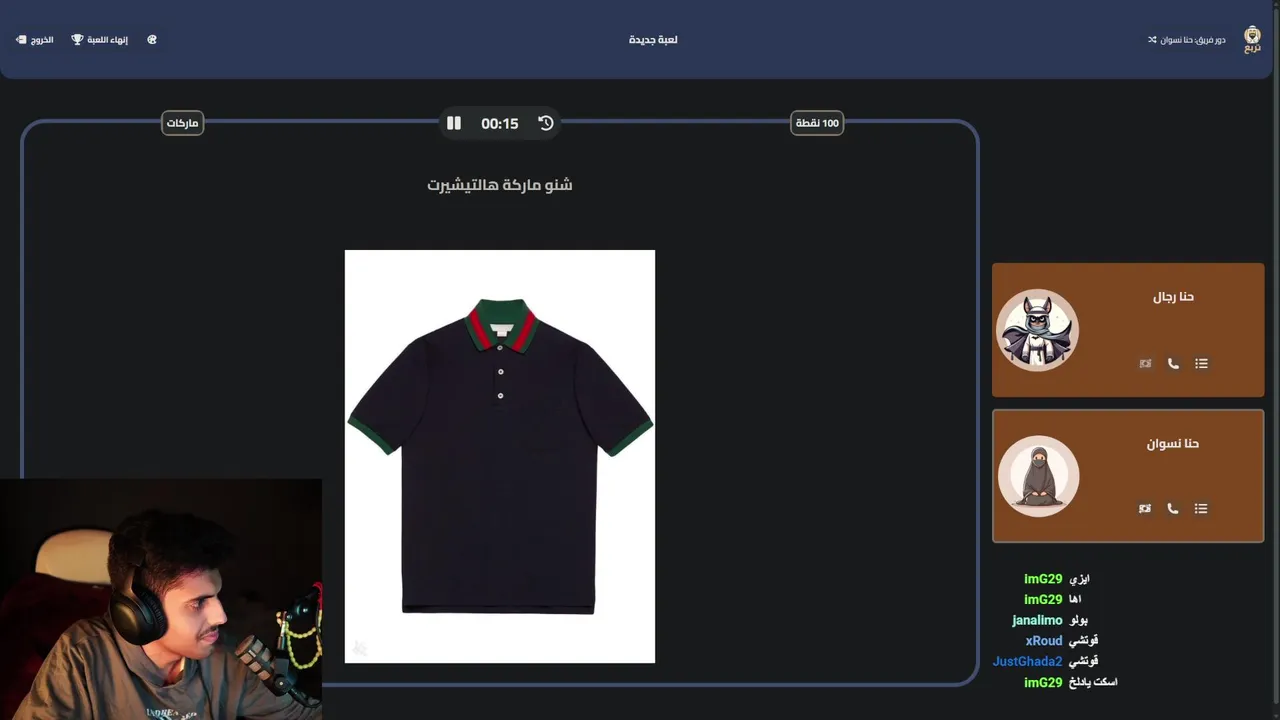Click the 100 نقطة points badge
This screenshot has width=1280, height=720.
coord(817,123)
